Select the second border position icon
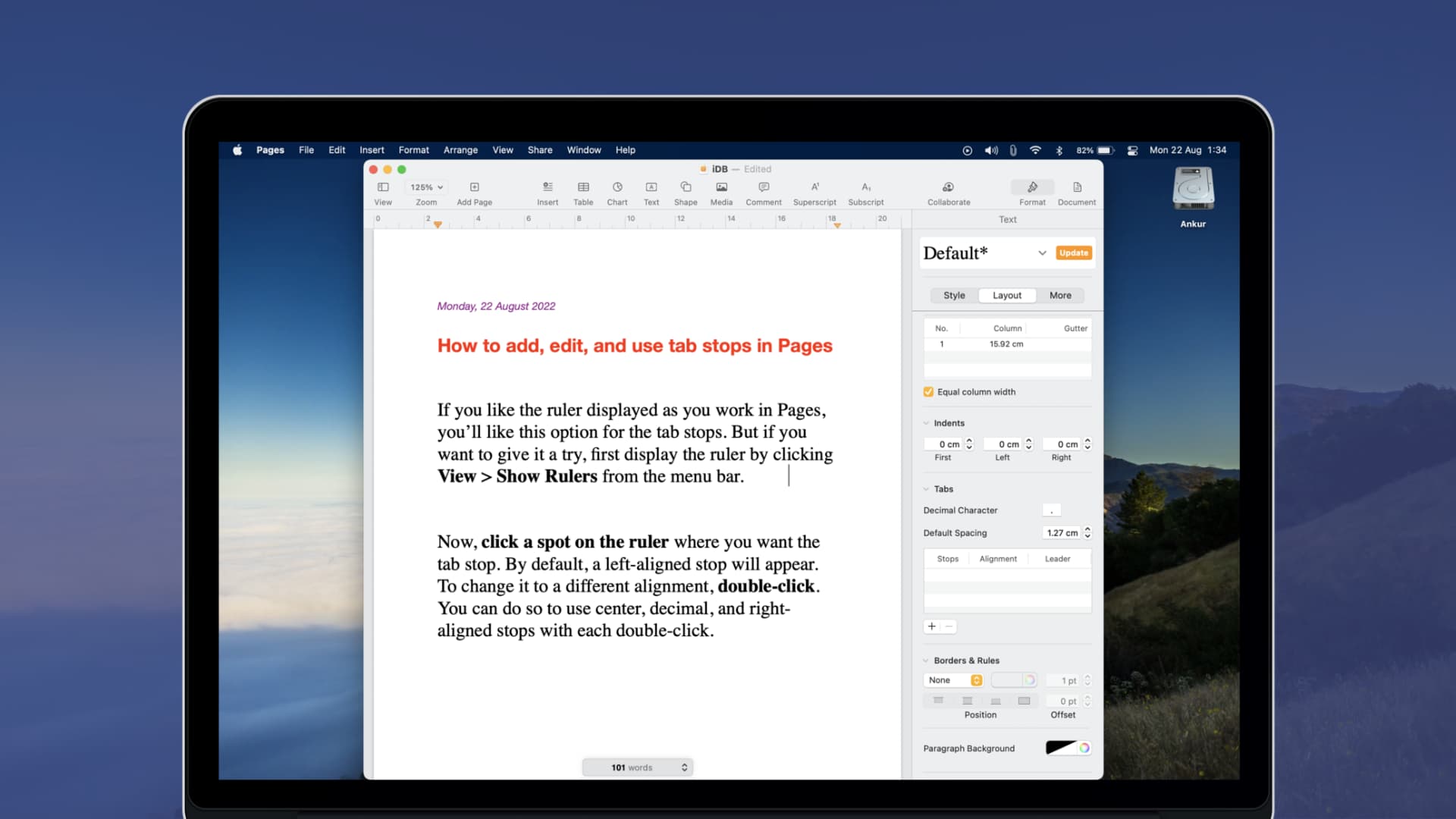The height and width of the screenshot is (819, 1456). [967, 701]
